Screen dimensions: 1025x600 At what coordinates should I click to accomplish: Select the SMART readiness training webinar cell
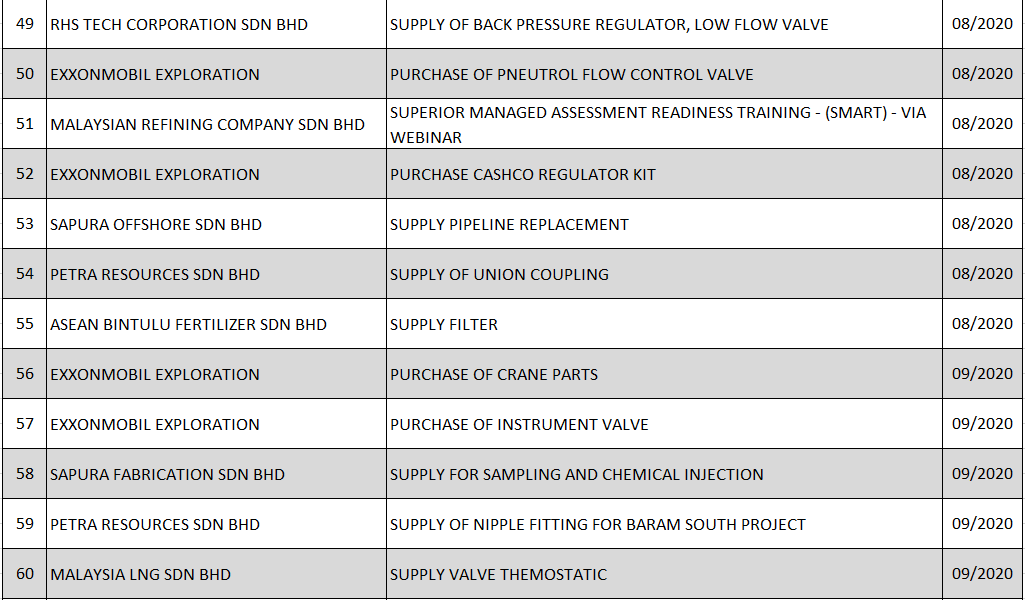pos(658,124)
